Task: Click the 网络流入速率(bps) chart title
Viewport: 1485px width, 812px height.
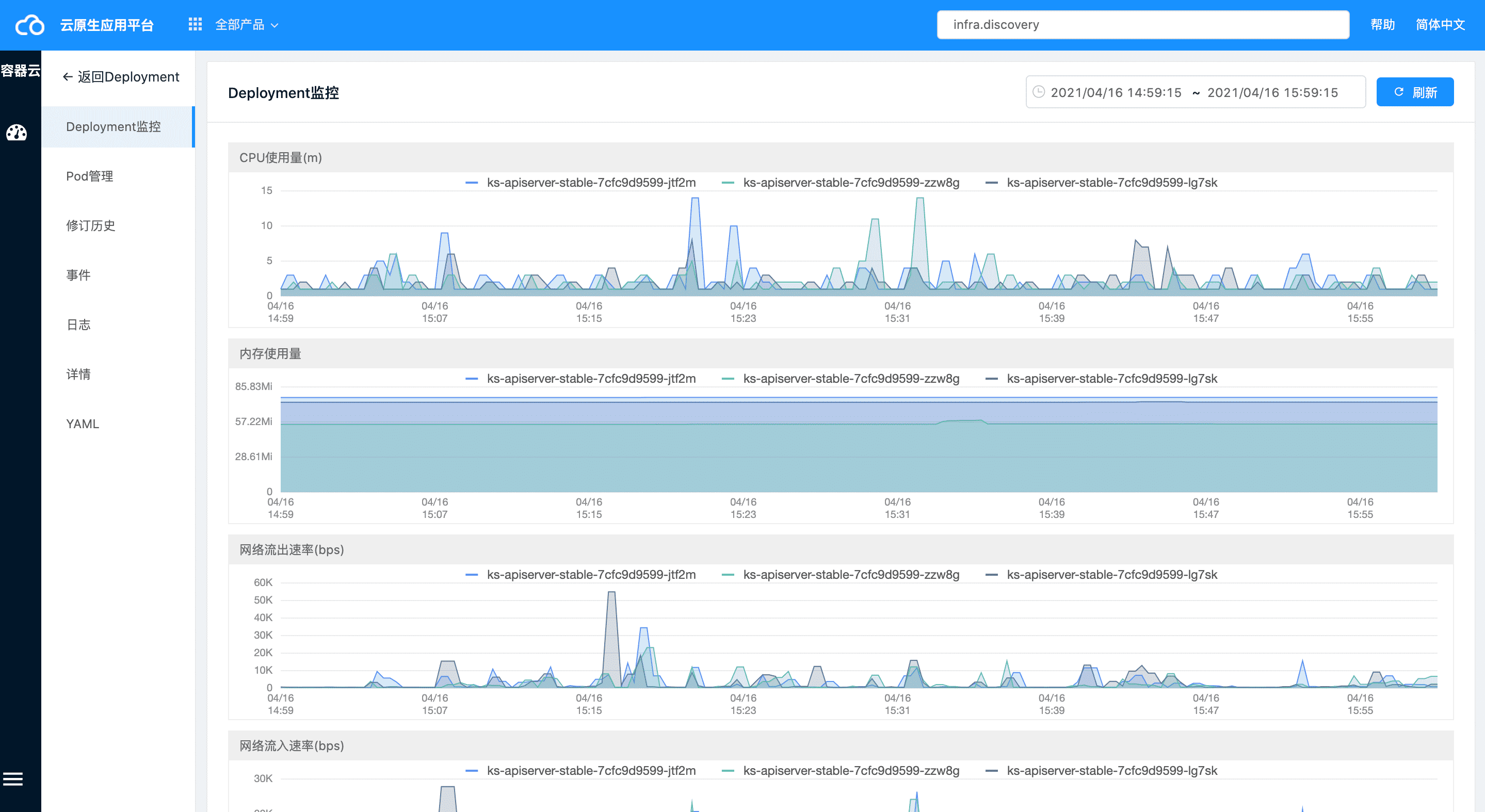Action: coord(292,746)
